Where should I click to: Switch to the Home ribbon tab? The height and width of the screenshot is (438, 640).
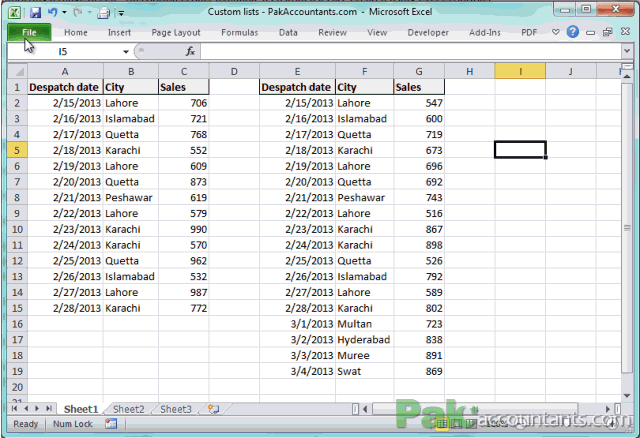click(x=76, y=33)
